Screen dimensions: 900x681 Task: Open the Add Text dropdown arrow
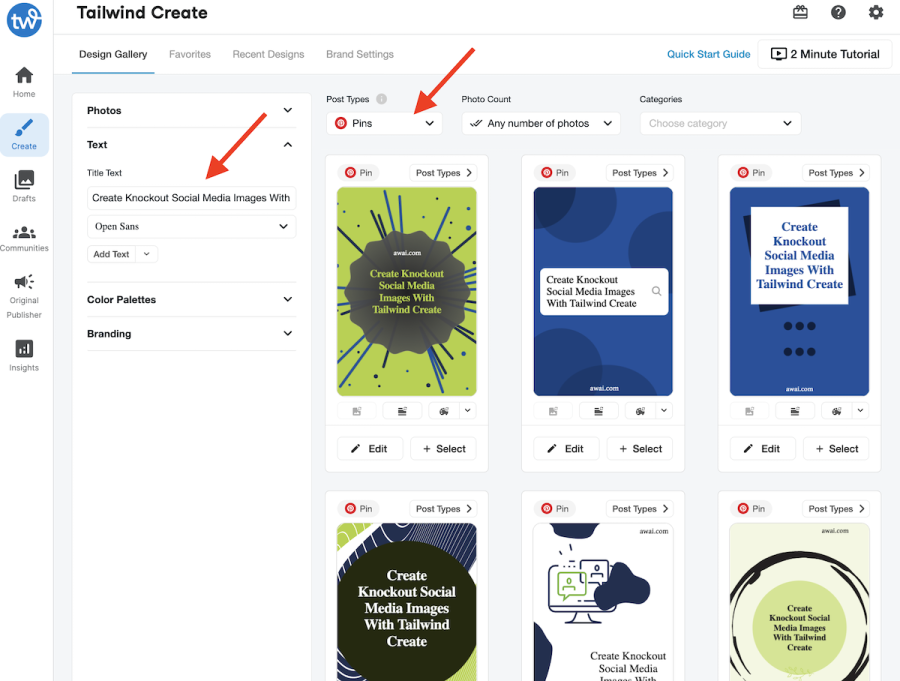(146, 254)
